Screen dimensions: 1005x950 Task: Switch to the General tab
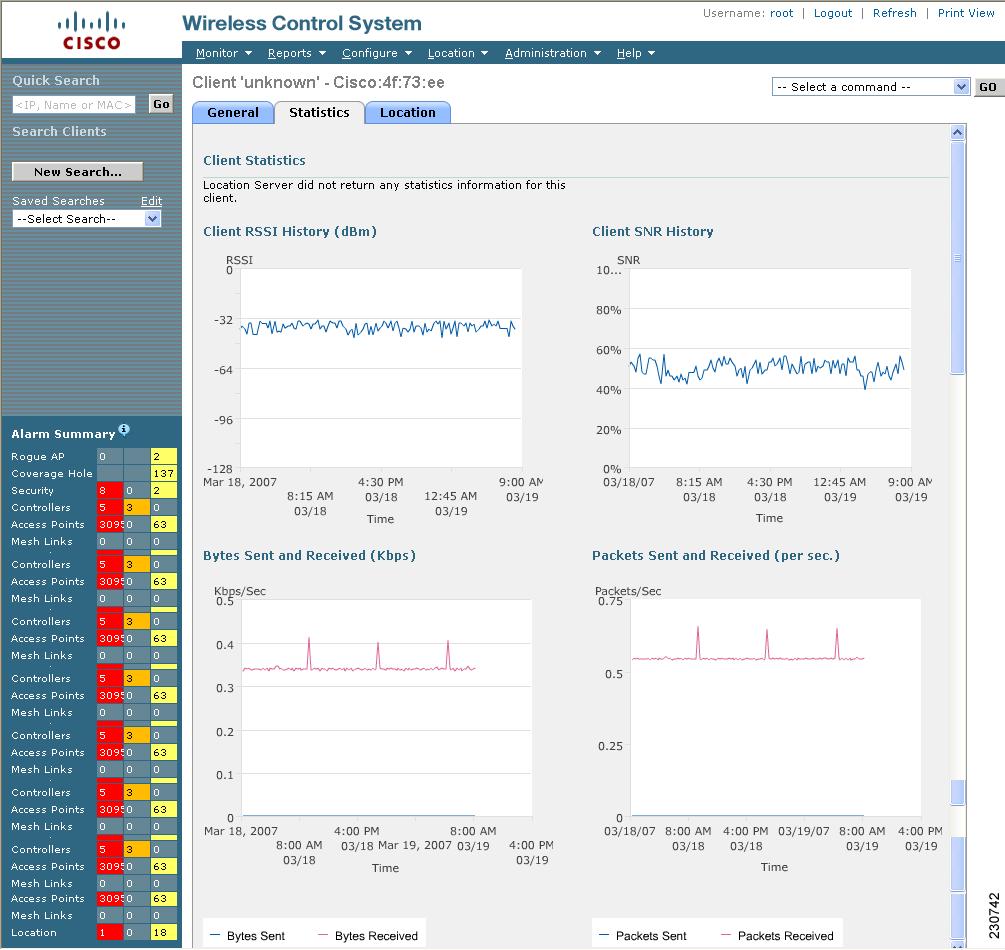pyautogui.click(x=233, y=113)
